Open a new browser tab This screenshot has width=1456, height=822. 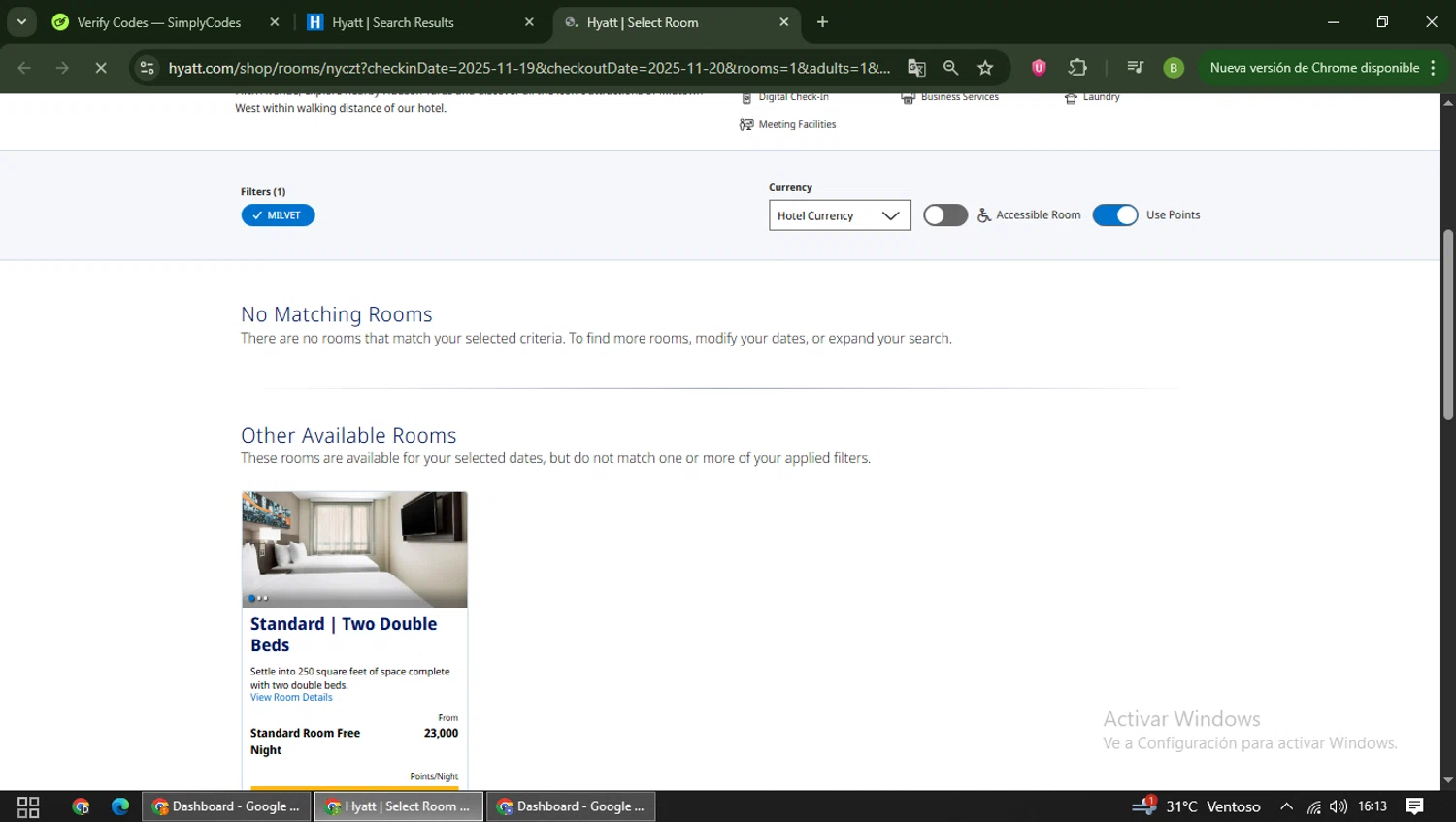[822, 22]
